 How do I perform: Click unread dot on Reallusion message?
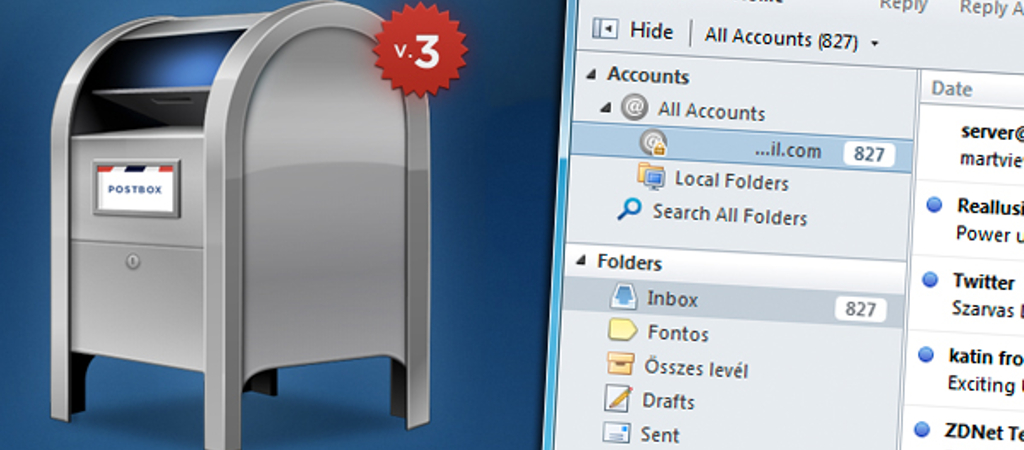[934, 205]
